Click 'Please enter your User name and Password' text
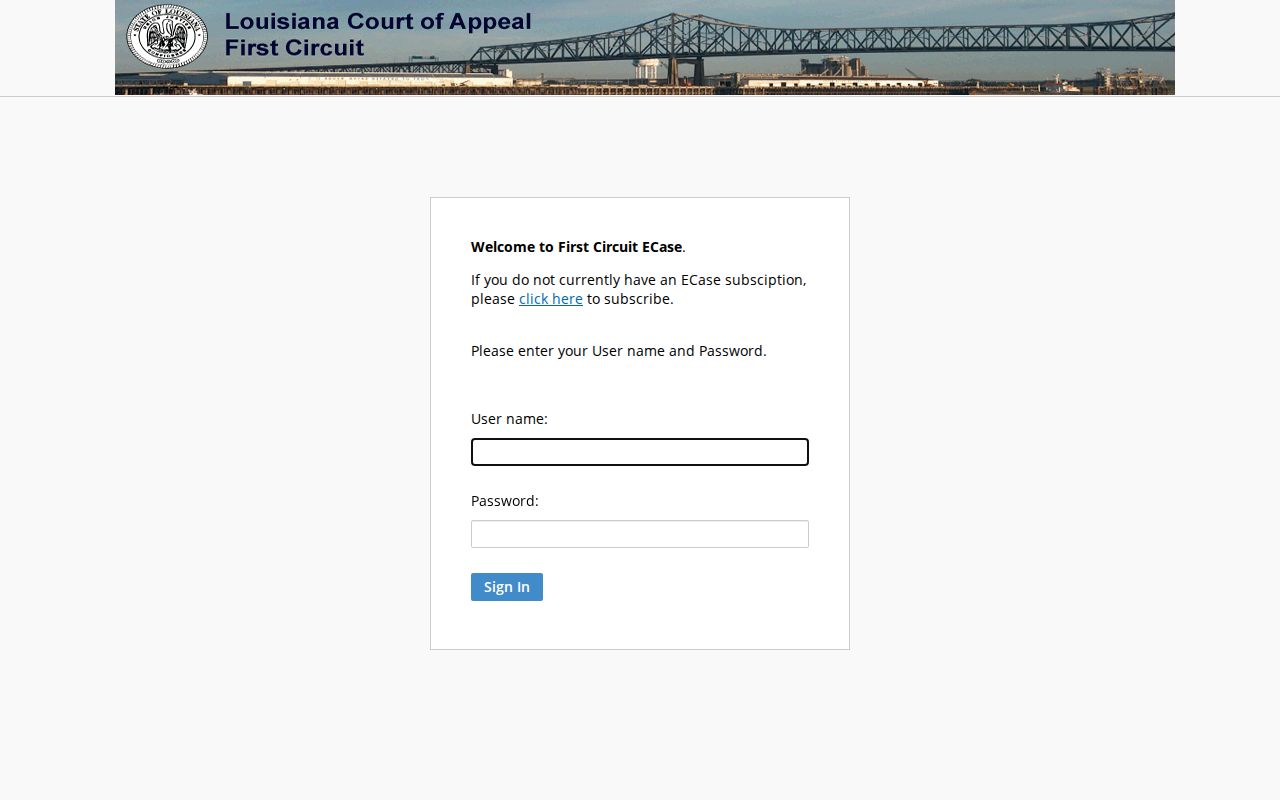 pyautogui.click(x=619, y=351)
